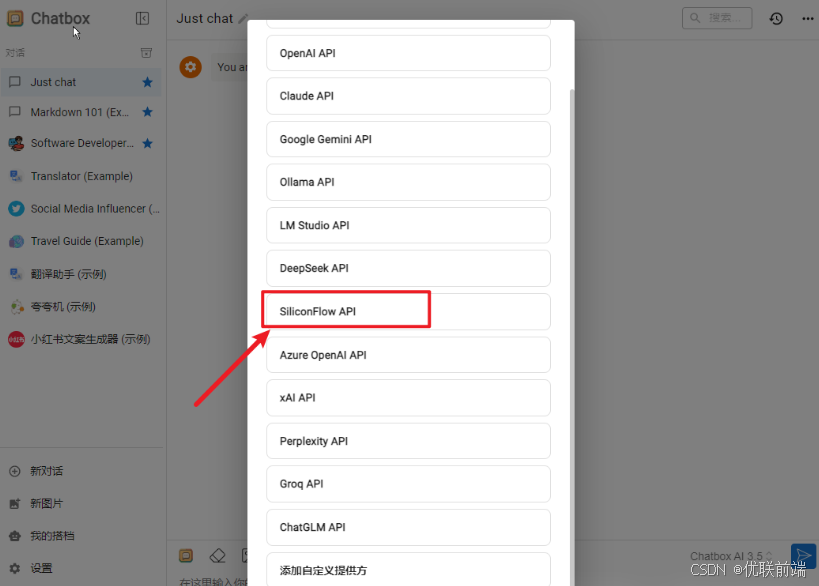Click the blue send message button
Screen dimensions: 819x586
pos(803,556)
